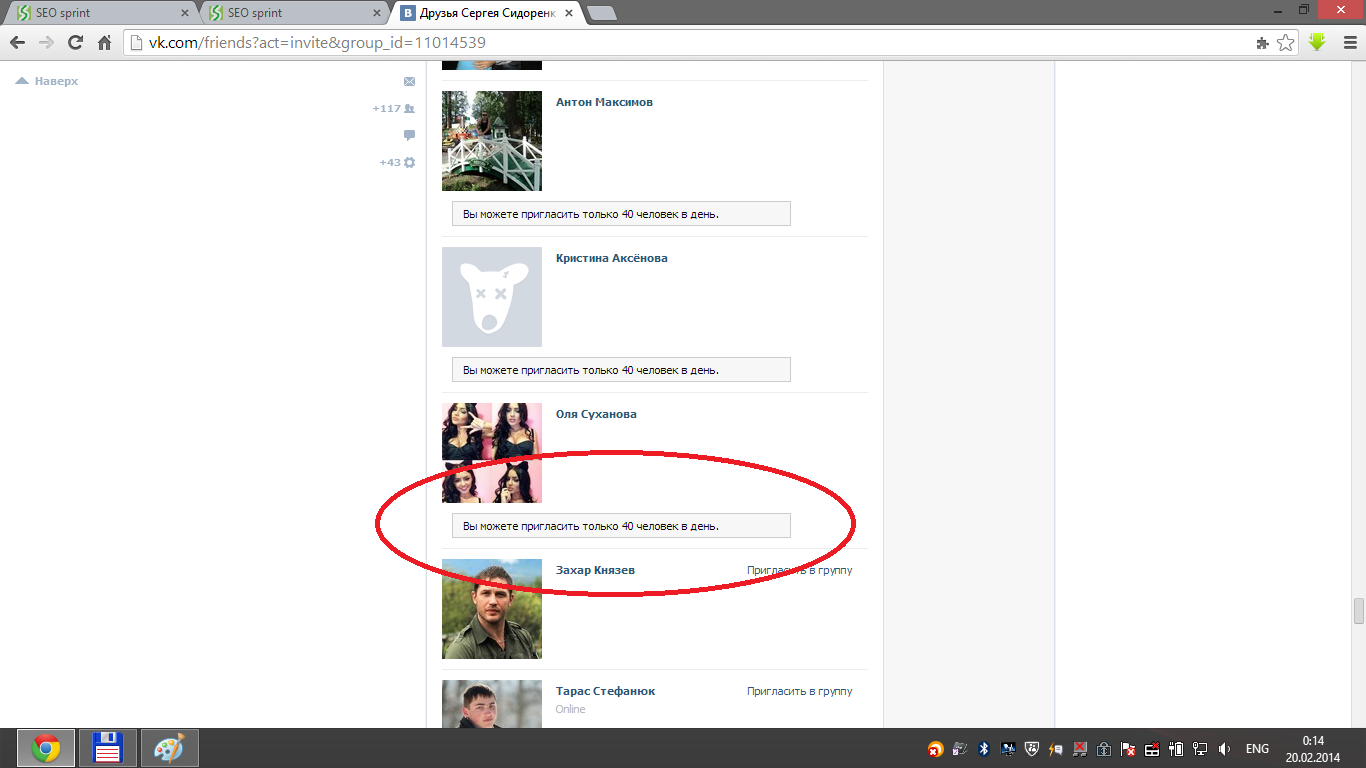Select the Друзья Сергея Сидоренко tab
This screenshot has width=1366, height=768.
point(487,13)
